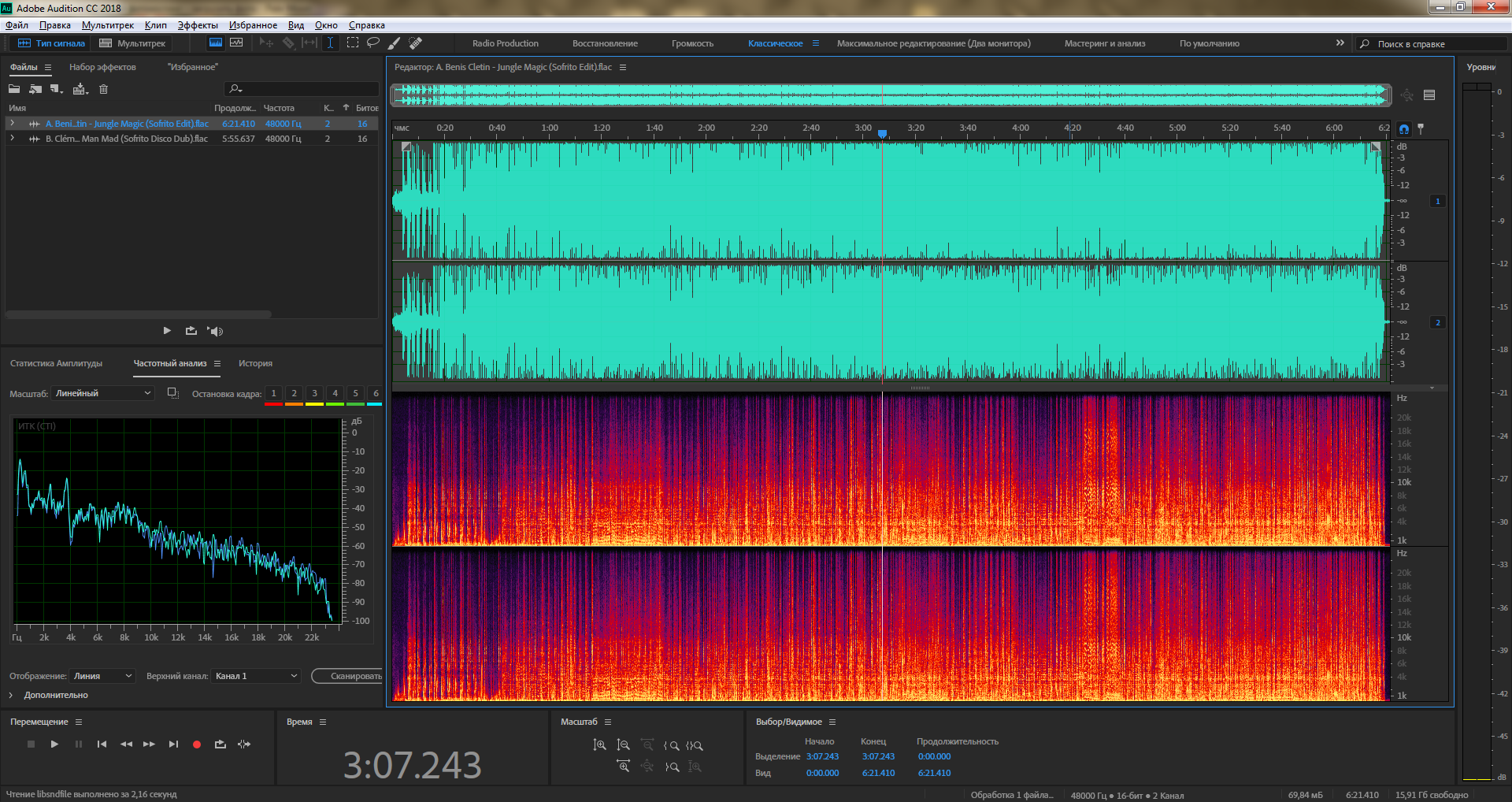Switch to the История tab

[255, 363]
